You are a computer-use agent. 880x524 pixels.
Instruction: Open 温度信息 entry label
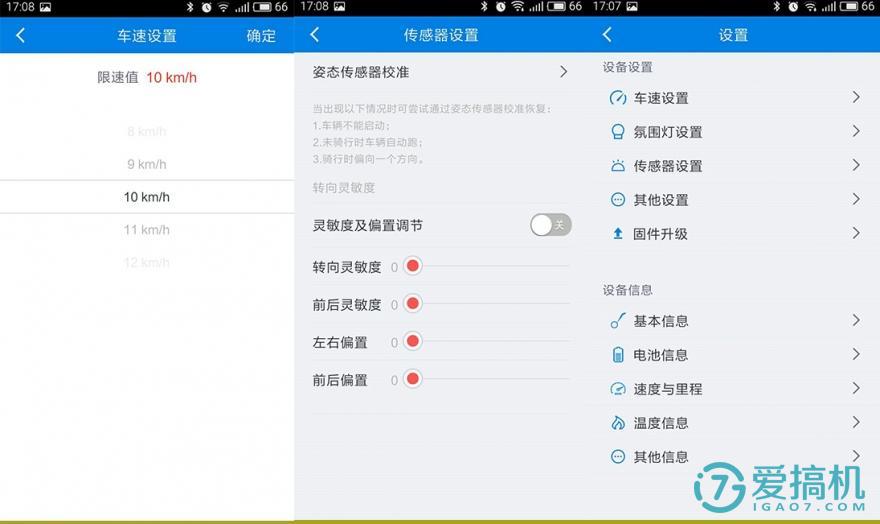(x=661, y=423)
